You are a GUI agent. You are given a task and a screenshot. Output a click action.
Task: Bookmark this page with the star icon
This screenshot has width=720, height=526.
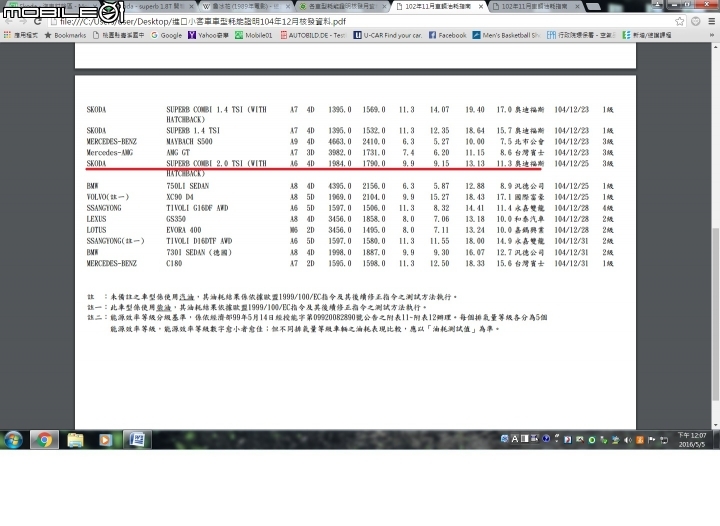[x=680, y=22]
